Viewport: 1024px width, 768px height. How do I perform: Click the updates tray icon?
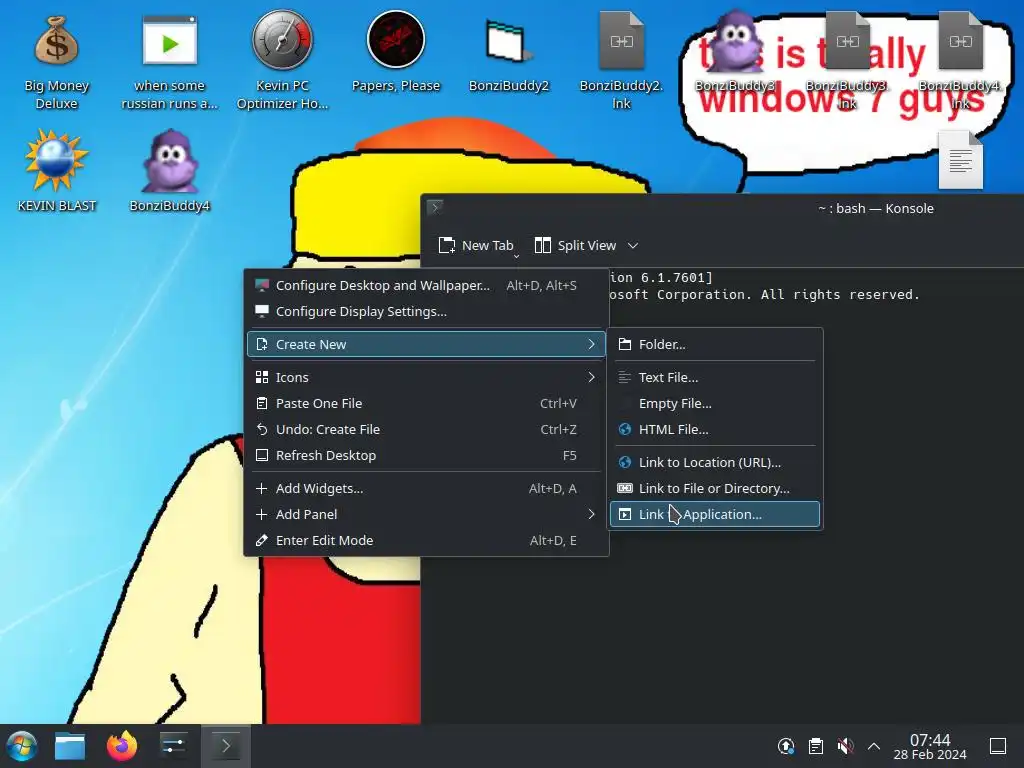click(786, 746)
